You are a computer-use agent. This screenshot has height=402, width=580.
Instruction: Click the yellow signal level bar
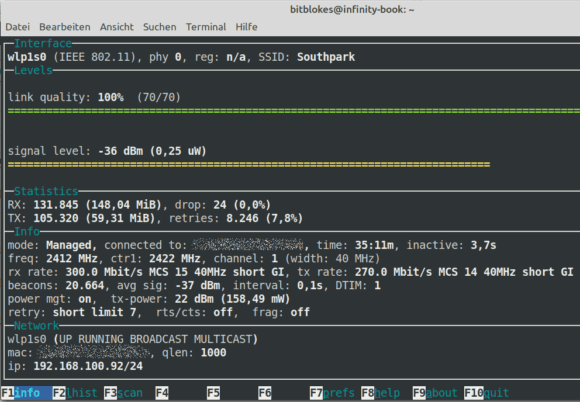[x=249, y=164]
